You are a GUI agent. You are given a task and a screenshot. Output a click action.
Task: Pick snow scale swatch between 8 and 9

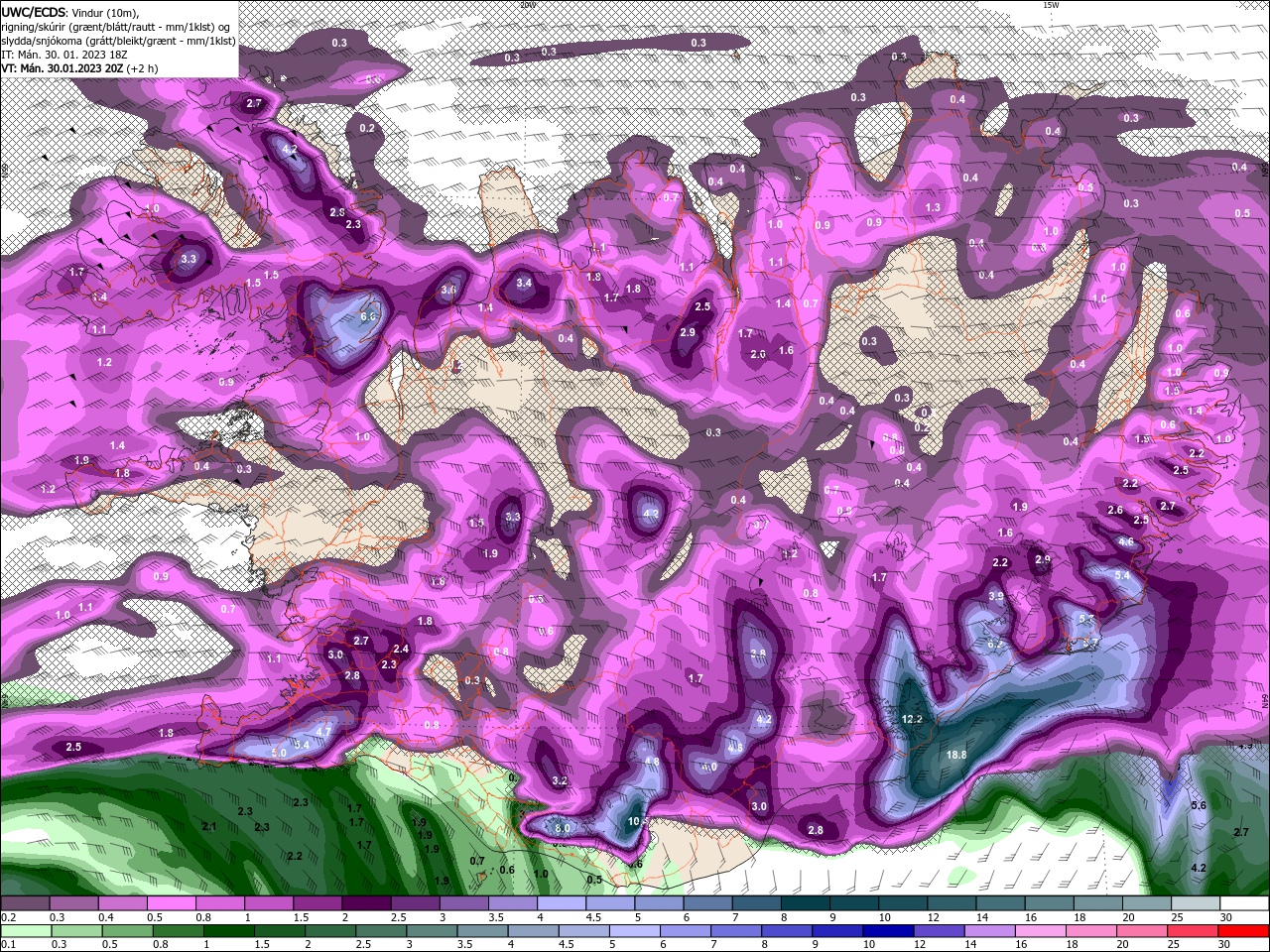click(804, 903)
